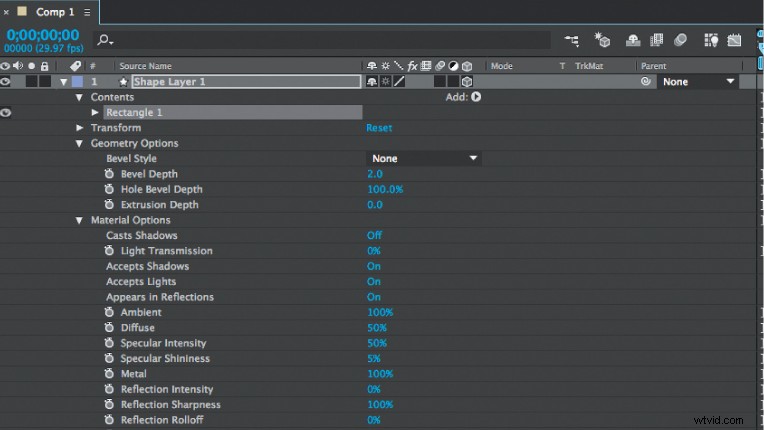
Task: Enable the Frame Blending icon
Action: (657, 40)
